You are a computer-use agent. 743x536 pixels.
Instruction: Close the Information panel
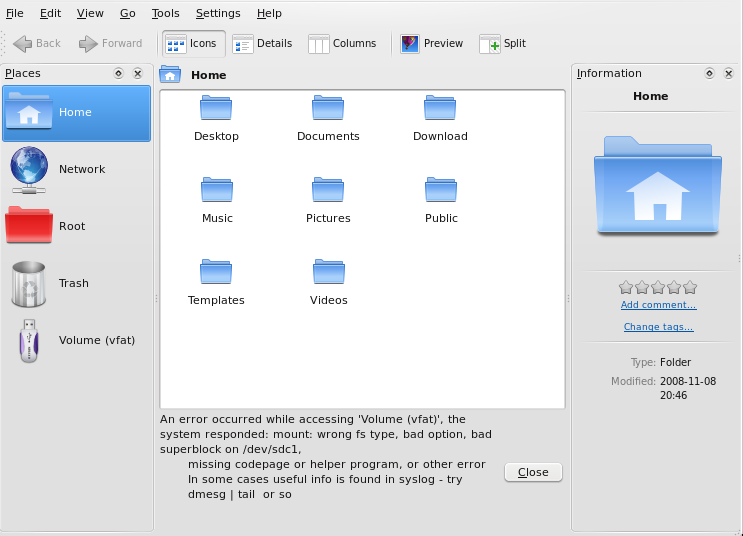pyautogui.click(x=727, y=73)
